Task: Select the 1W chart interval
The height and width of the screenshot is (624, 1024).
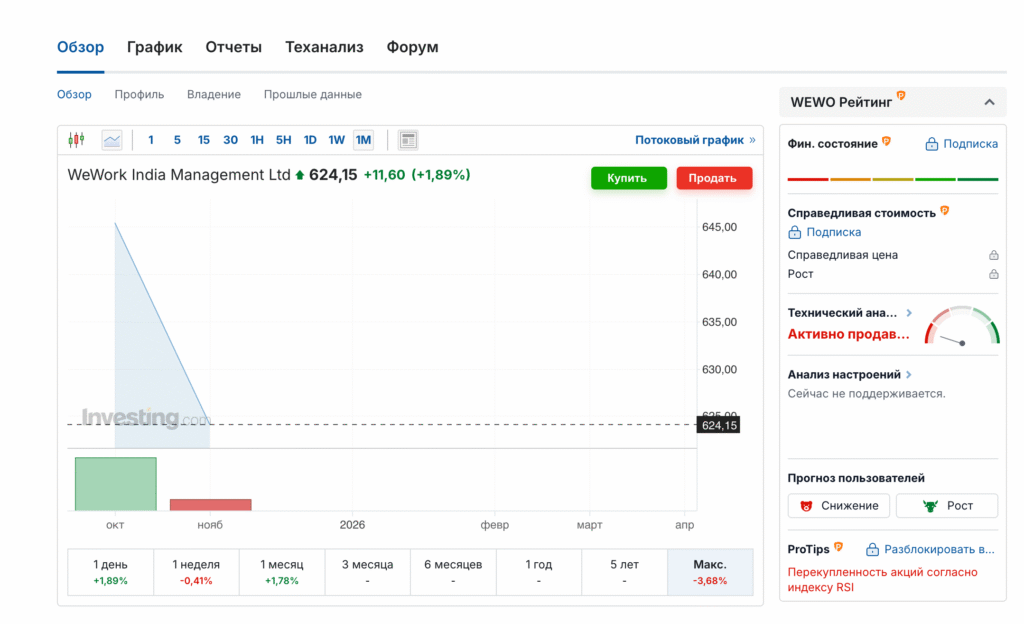Action: (x=337, y=140)
